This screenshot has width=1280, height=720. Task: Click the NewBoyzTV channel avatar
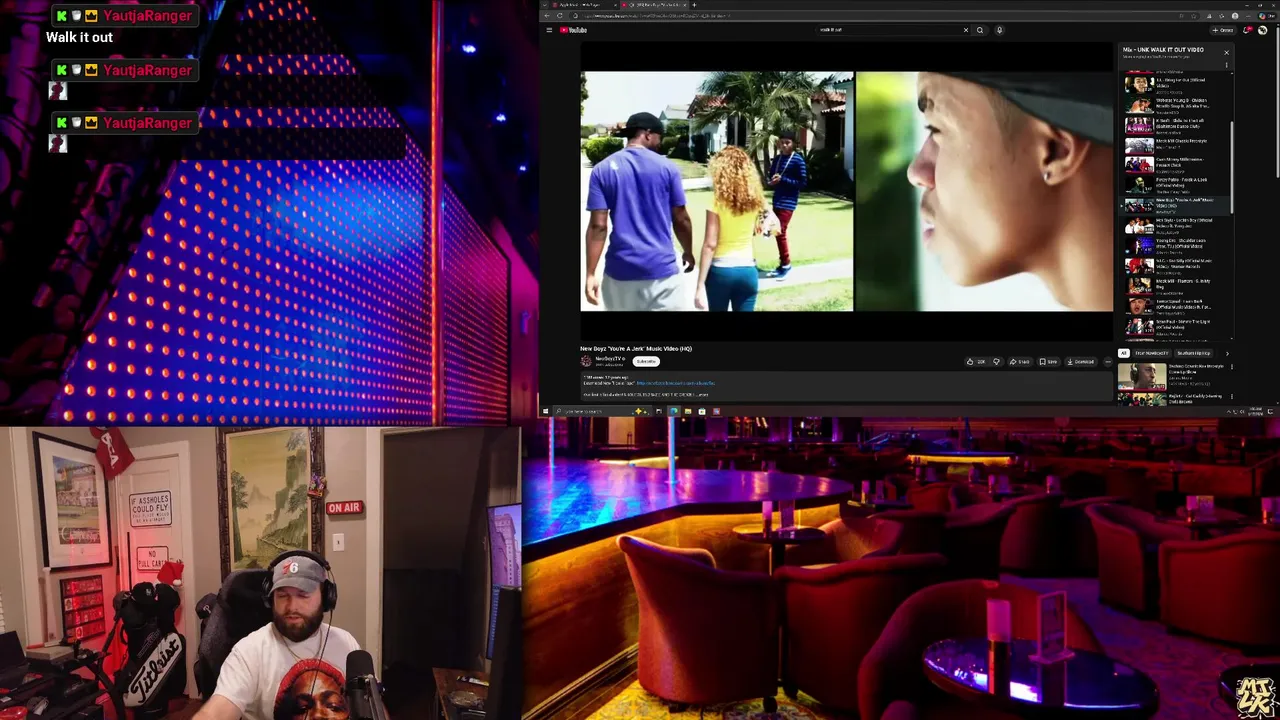pos(586,361)
